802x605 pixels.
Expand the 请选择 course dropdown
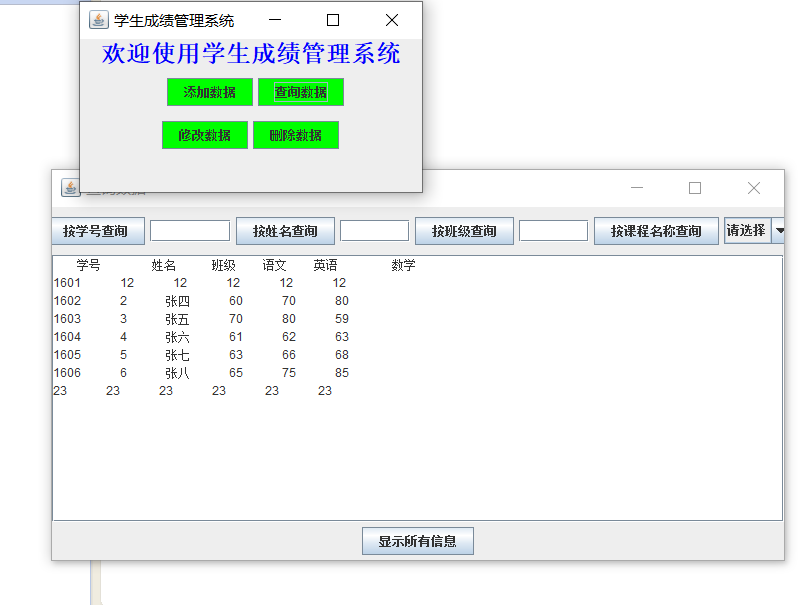(x=778, y=231)
